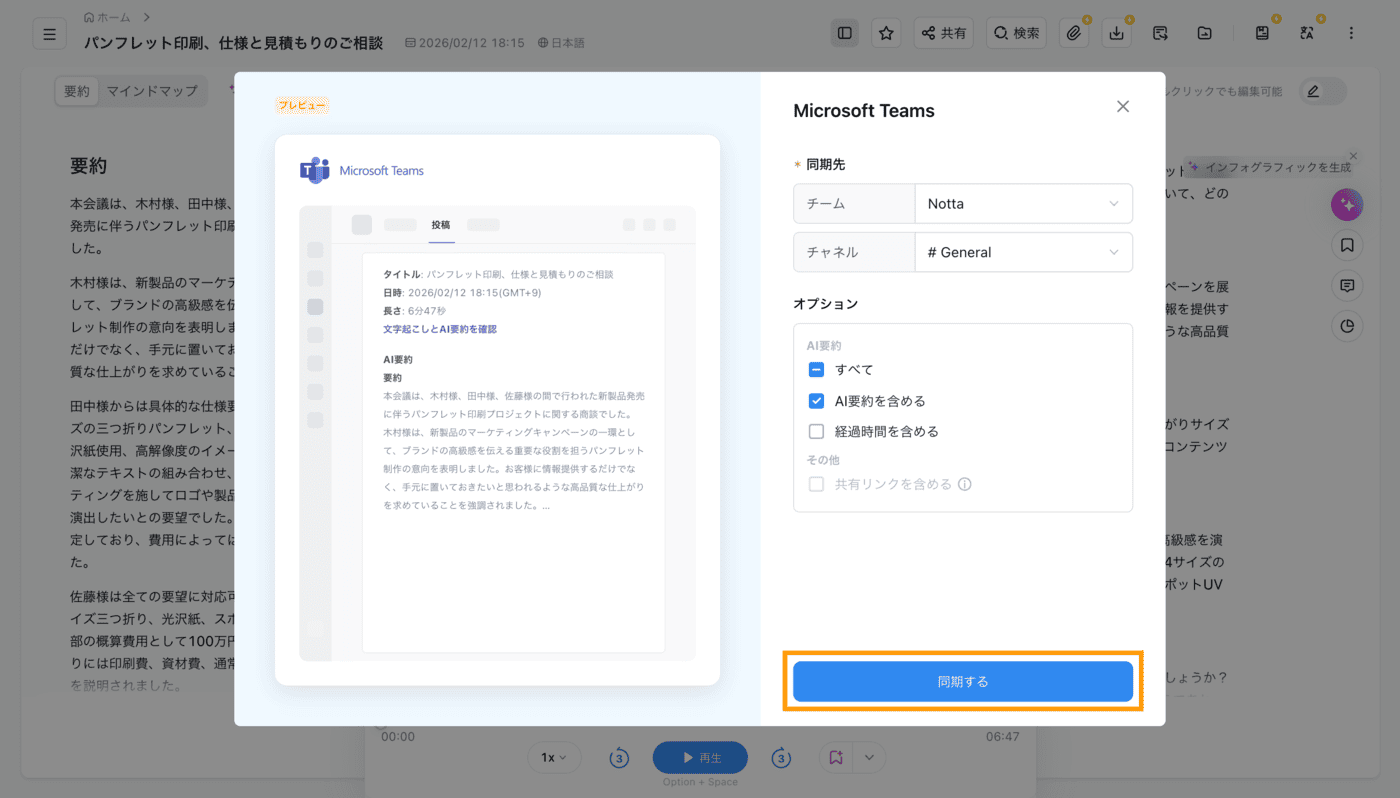Expand the チーム Notta dropdown

point(1023,203)
